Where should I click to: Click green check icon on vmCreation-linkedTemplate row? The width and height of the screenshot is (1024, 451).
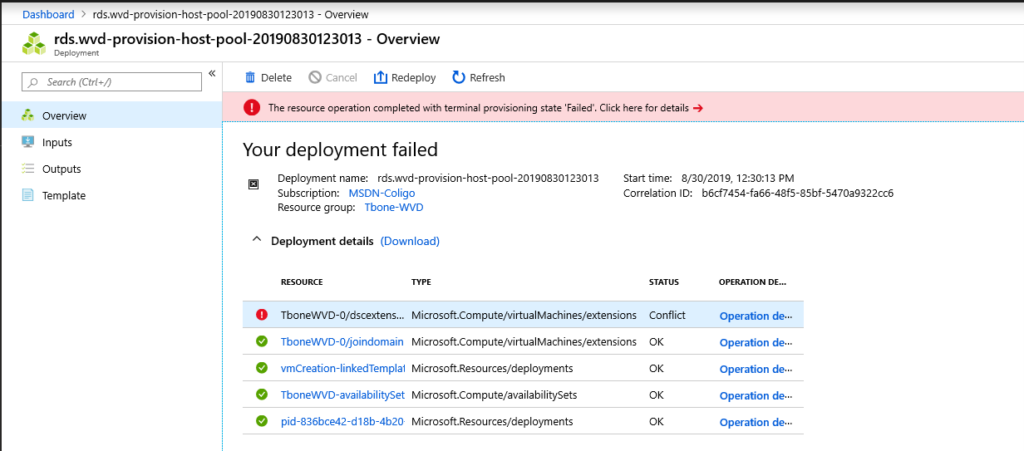262,368
